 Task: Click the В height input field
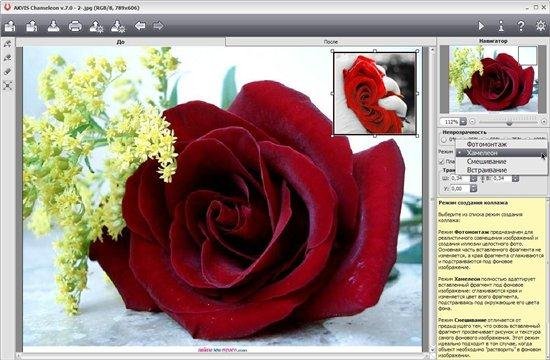tap(501, 179)
